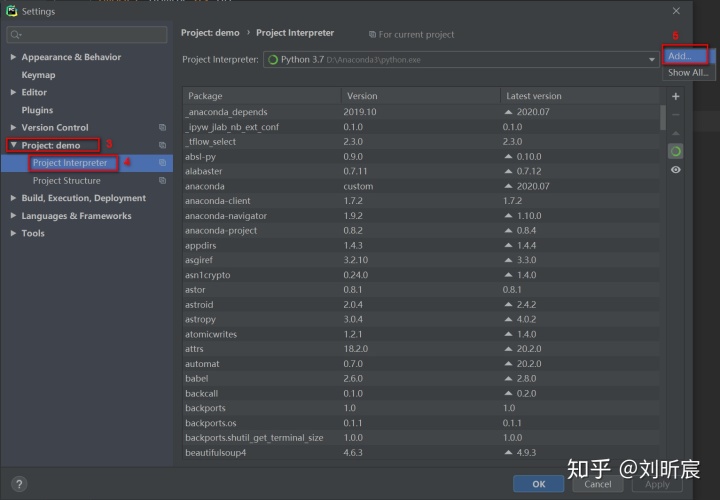Screen dimensions: 720x500
Task: Click upgrade arrow for anaconda-navigator latest version
Action: tap(508, 215)
